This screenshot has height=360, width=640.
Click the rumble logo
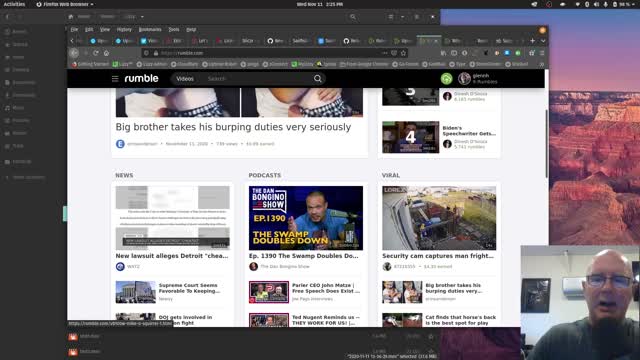pyautogui.click(x=141, y=78)
